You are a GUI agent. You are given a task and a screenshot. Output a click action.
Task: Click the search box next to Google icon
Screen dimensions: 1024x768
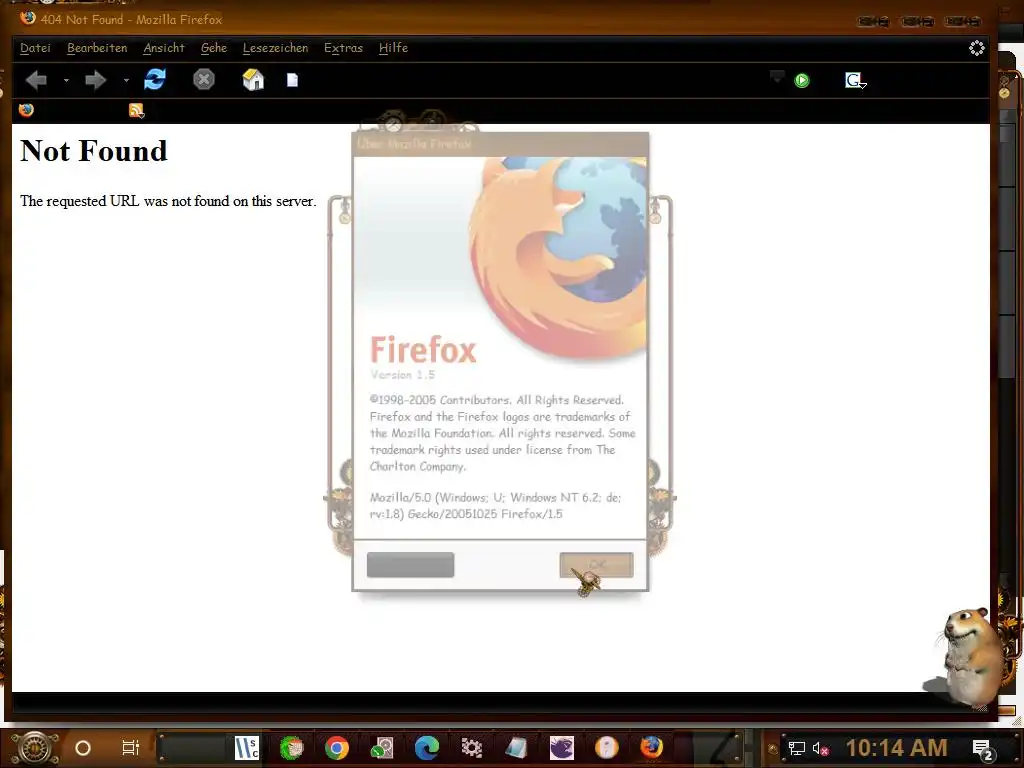coord(924,80)
